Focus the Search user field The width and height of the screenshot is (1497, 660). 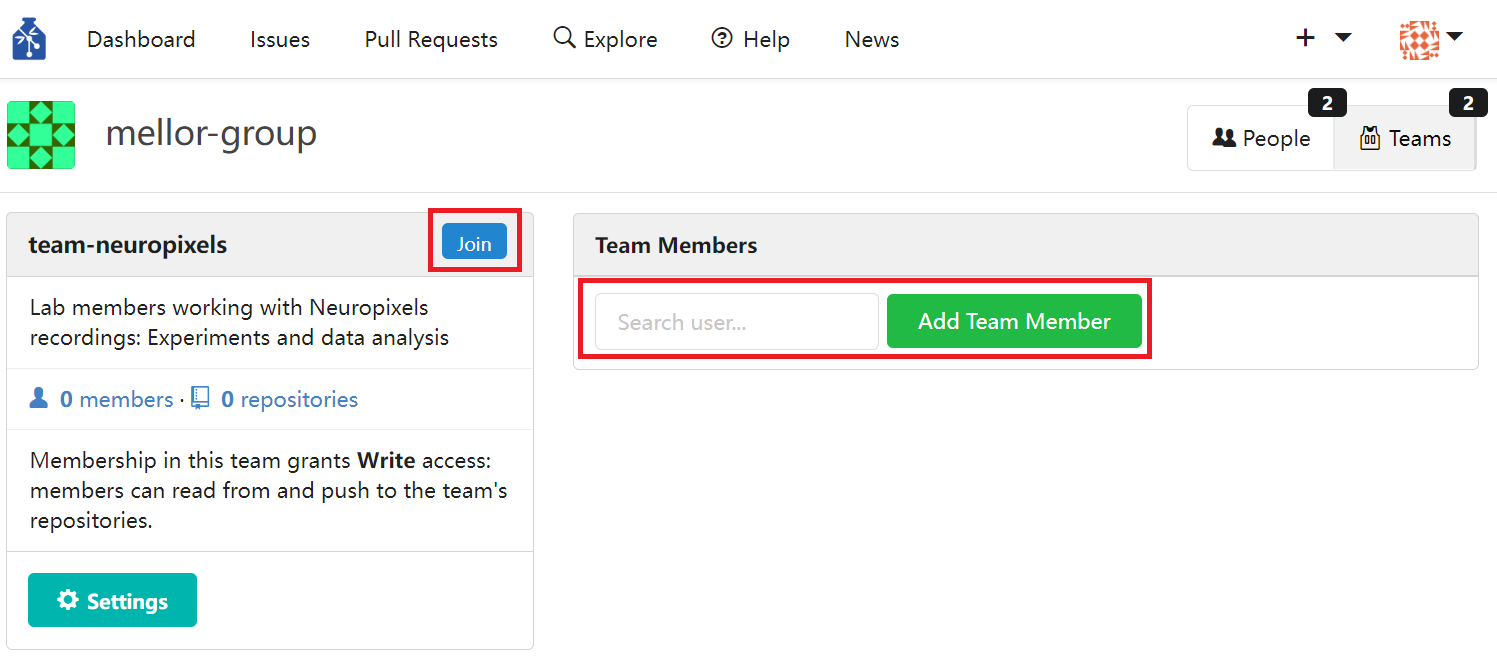pyautogui.click(x=737, y=322)
